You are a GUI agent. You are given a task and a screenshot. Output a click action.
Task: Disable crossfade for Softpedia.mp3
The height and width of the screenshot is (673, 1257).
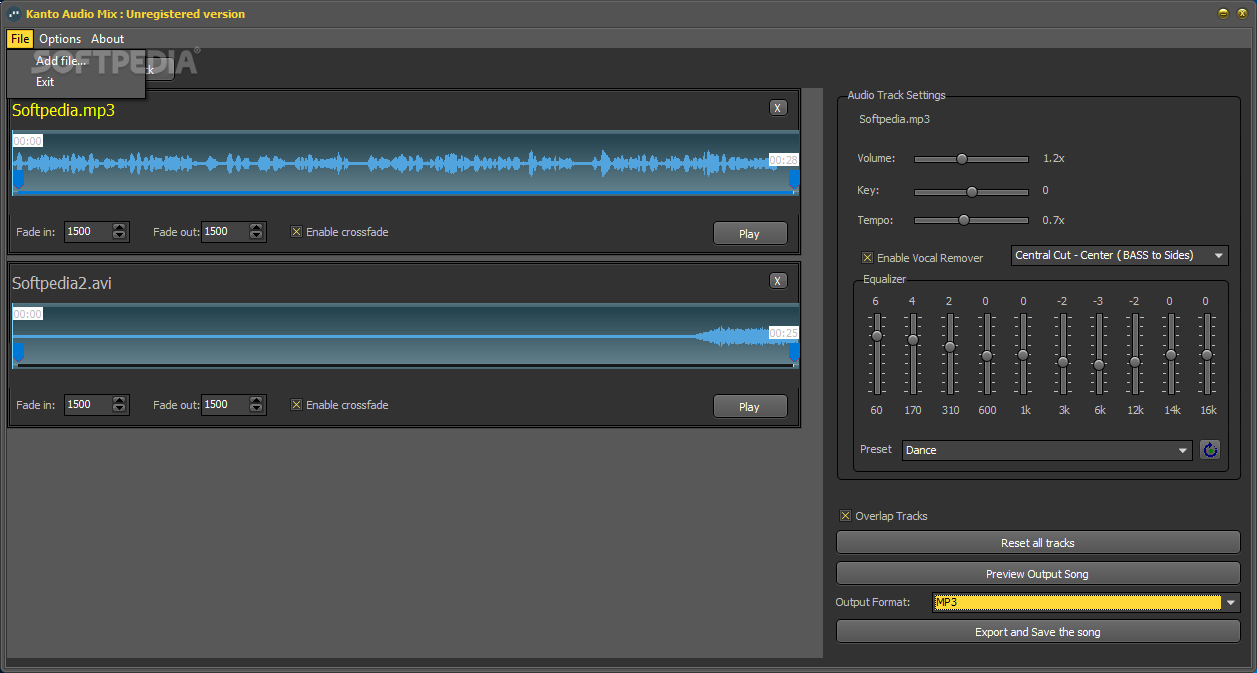[x=296, y=232]
